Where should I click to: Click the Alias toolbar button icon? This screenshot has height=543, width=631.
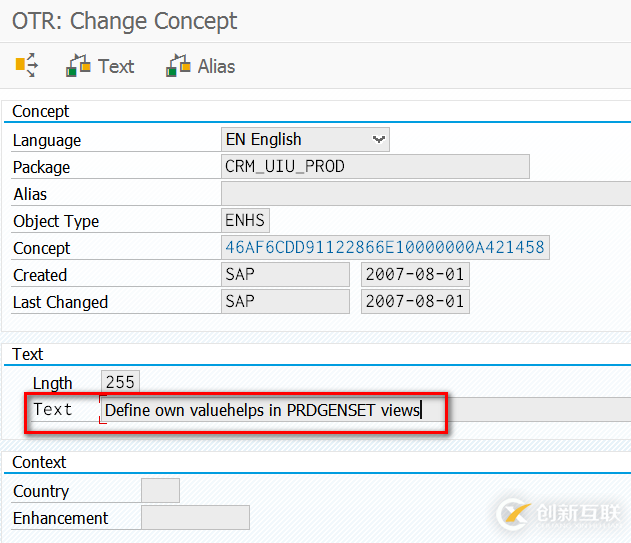(179, 66)
